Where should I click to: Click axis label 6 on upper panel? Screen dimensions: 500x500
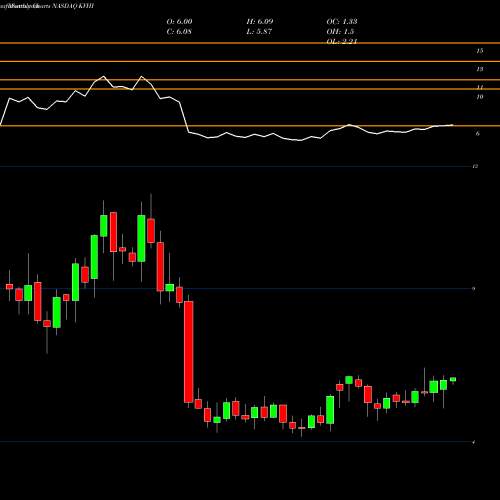478,134
